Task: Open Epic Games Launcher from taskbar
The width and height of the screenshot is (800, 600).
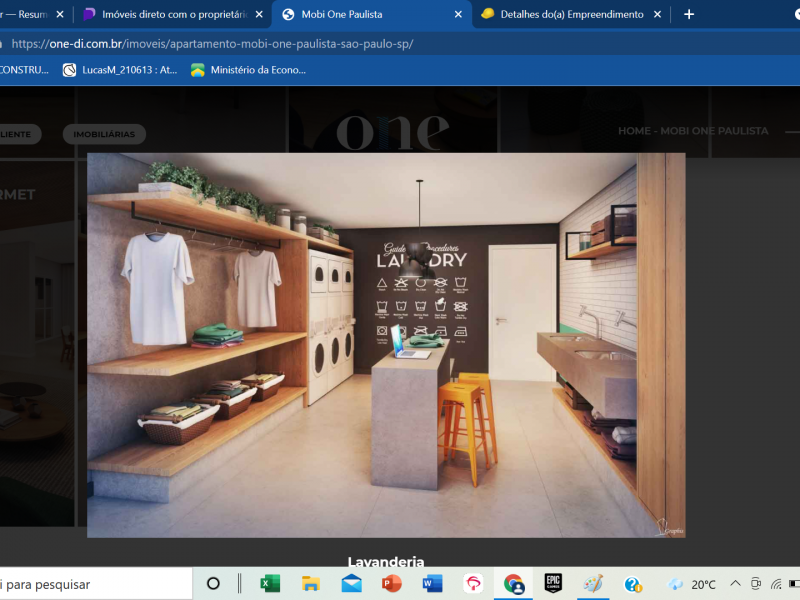Action: [553, 583]
